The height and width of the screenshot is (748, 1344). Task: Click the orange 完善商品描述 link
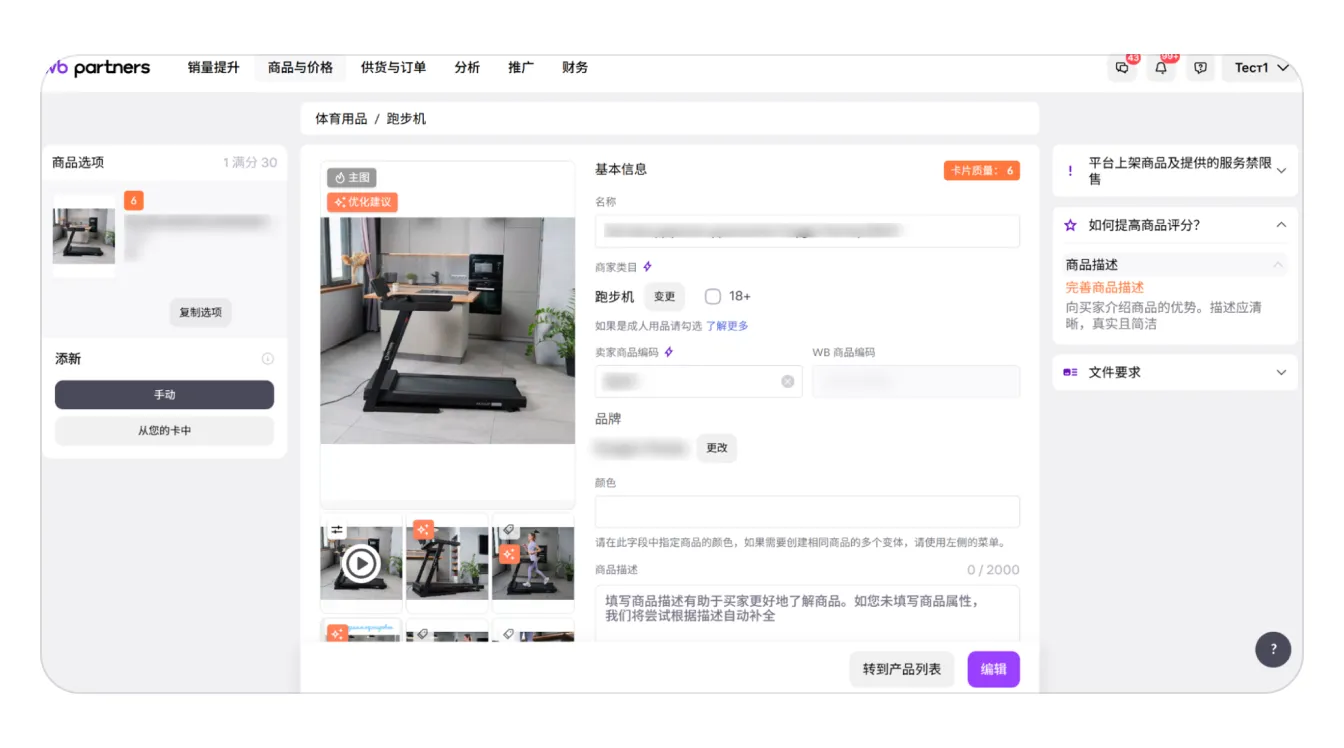pos(1105,288)
